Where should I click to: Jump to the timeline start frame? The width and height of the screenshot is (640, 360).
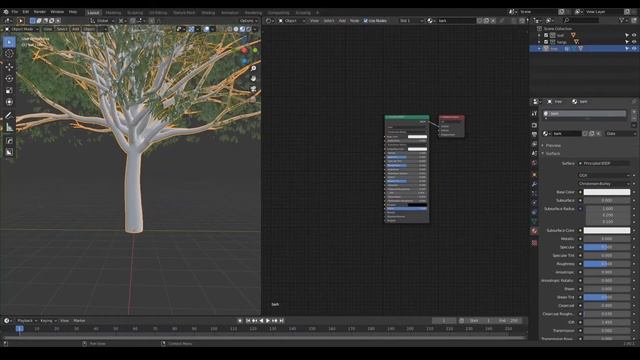pos(248,321)
